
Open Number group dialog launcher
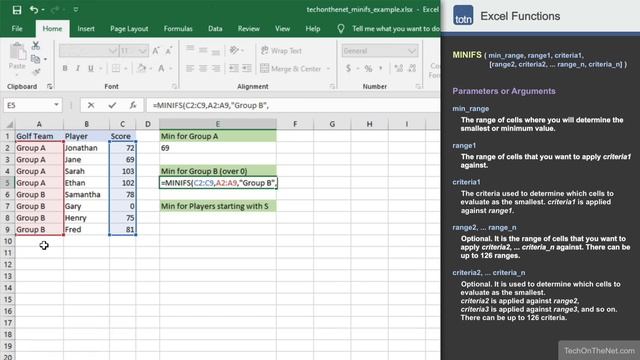click(x=418, y=87)
